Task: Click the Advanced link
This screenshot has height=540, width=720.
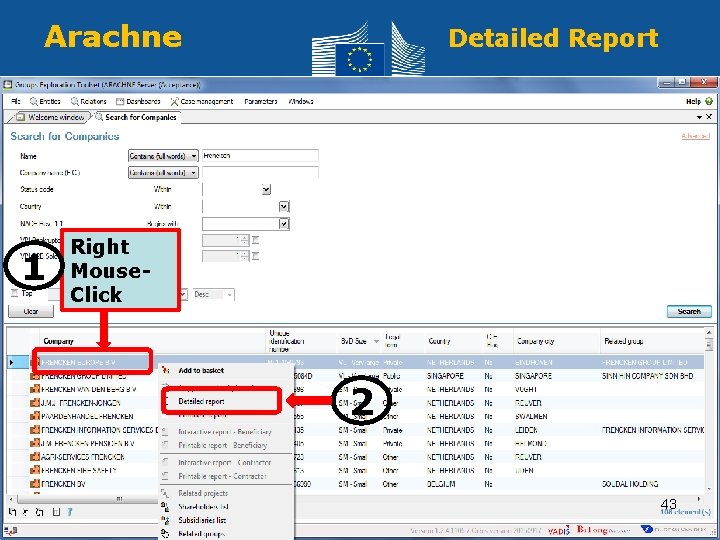Action: (696, 136)
